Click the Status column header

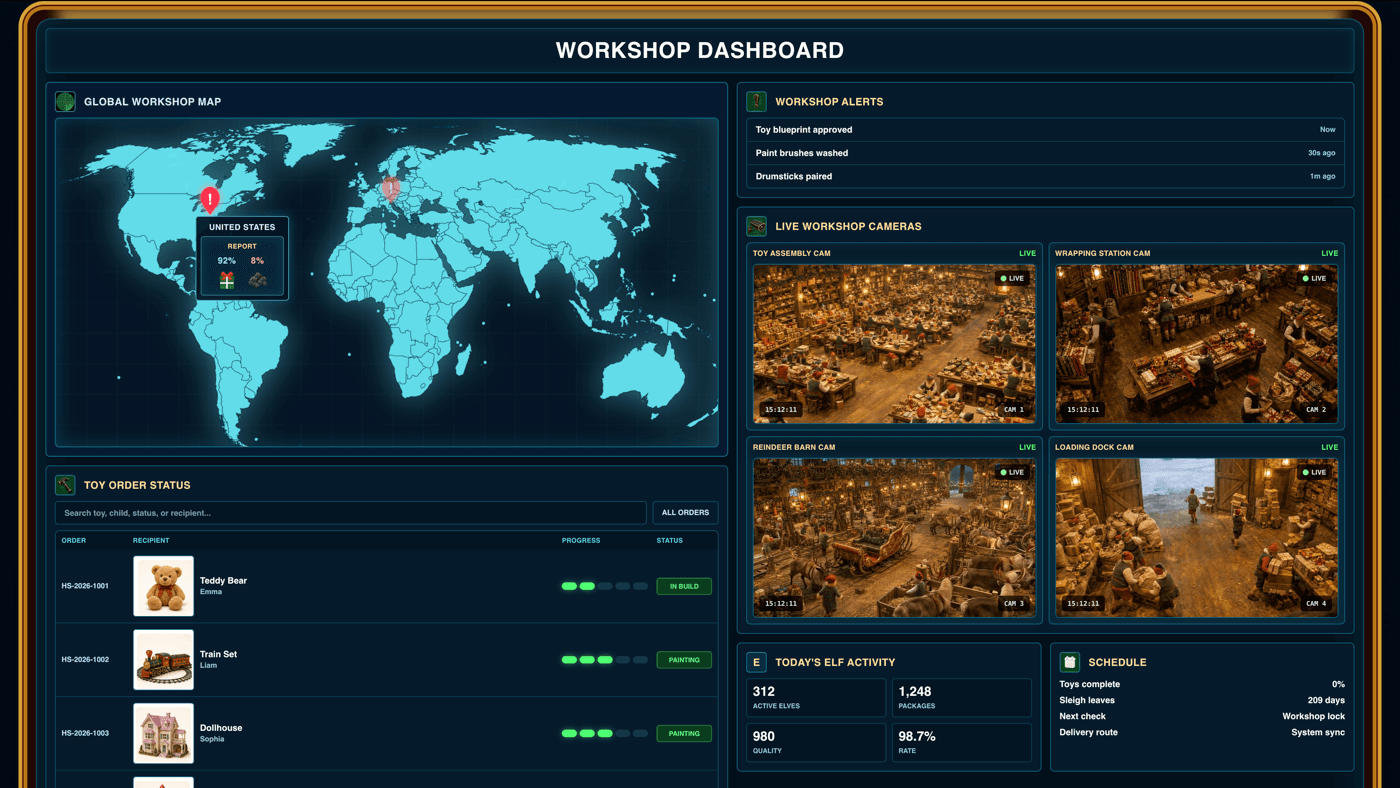coord(670,540)
